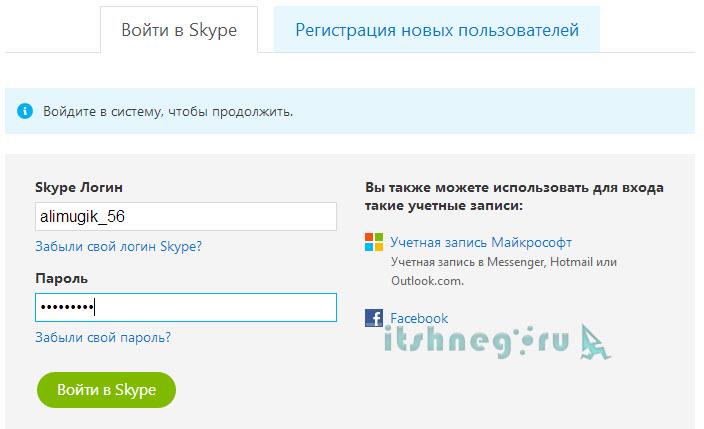Screen dimensions: 704x429
Task: Click the Microsoft four-color logo icon
Action: coord(374,242)
